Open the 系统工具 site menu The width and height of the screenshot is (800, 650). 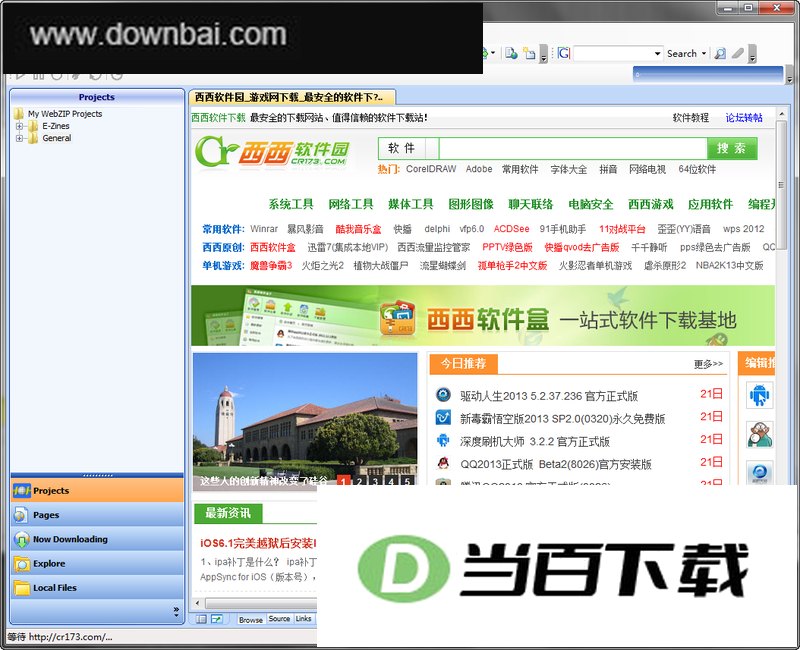tap(291, 205)
